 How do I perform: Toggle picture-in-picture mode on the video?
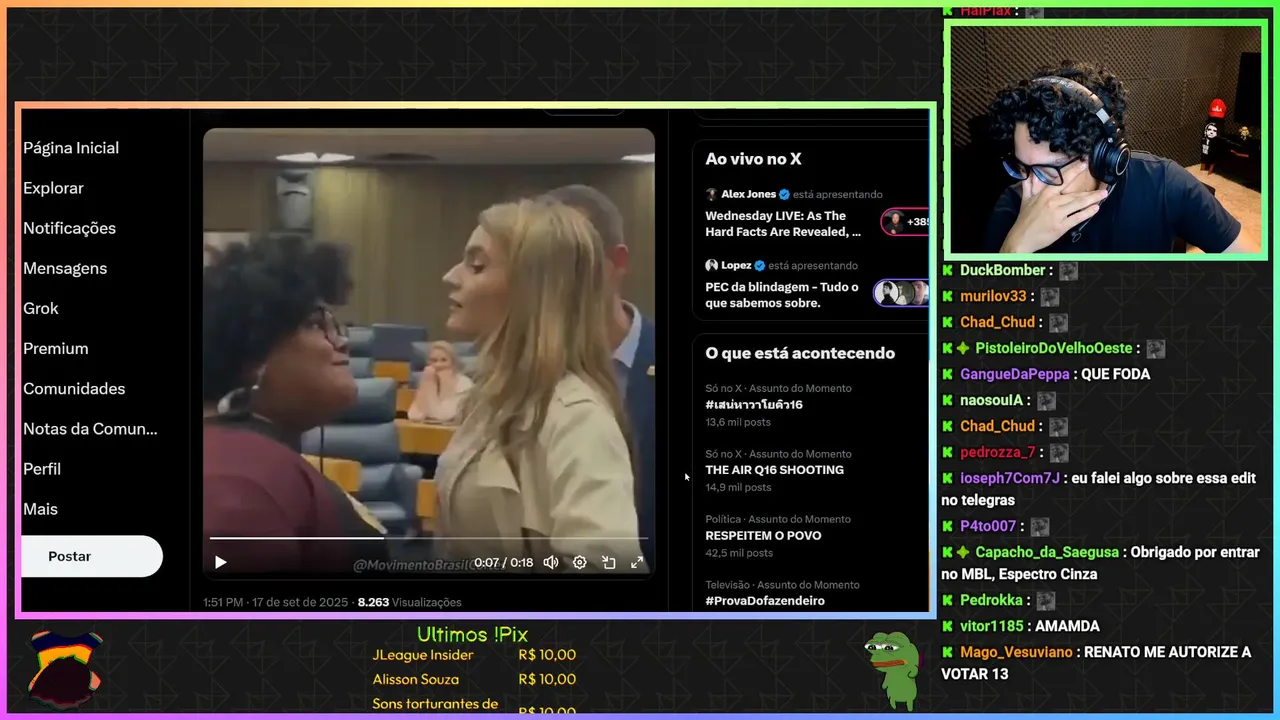608,562
